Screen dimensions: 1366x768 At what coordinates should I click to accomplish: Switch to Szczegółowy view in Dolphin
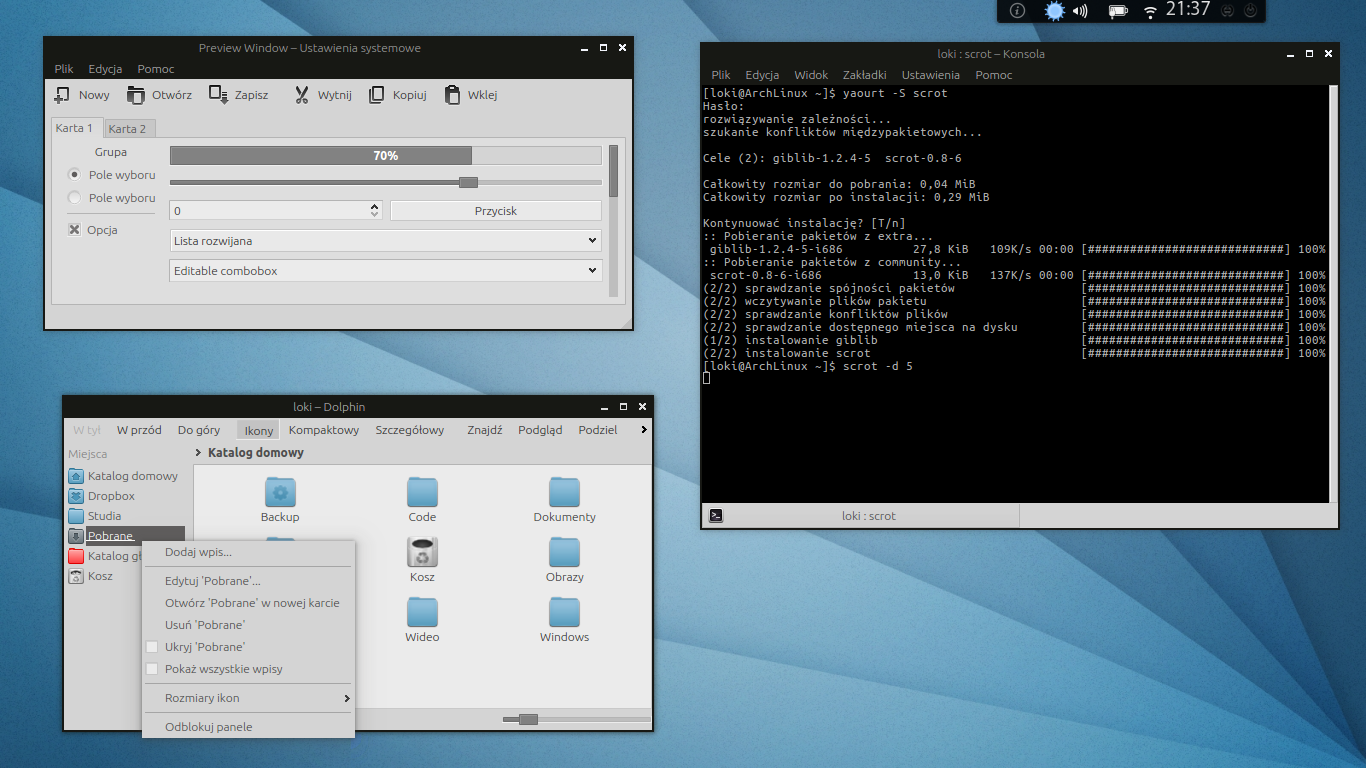click(x=410, y=430)
